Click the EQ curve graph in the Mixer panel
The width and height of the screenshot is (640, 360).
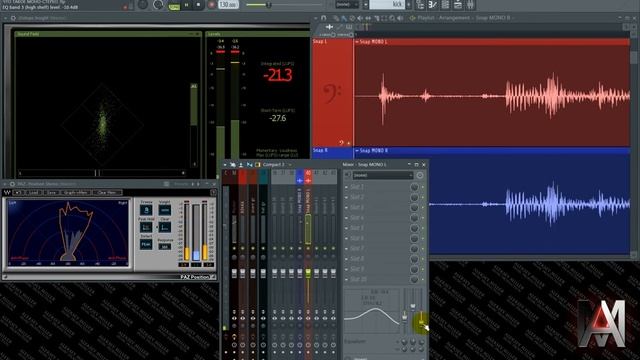[371, 310]
